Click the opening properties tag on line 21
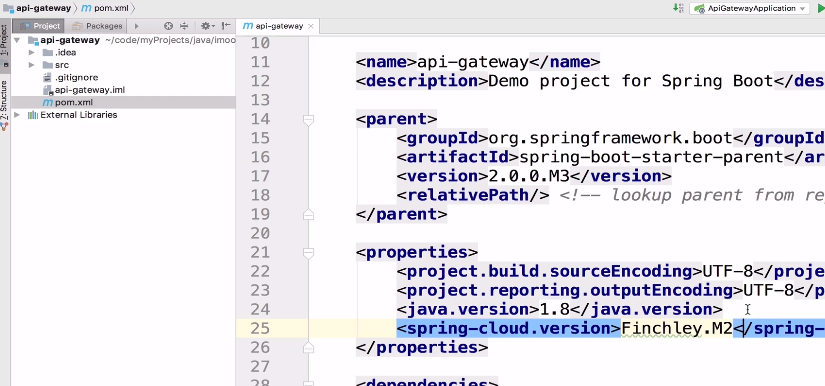 tap(417, 252)
